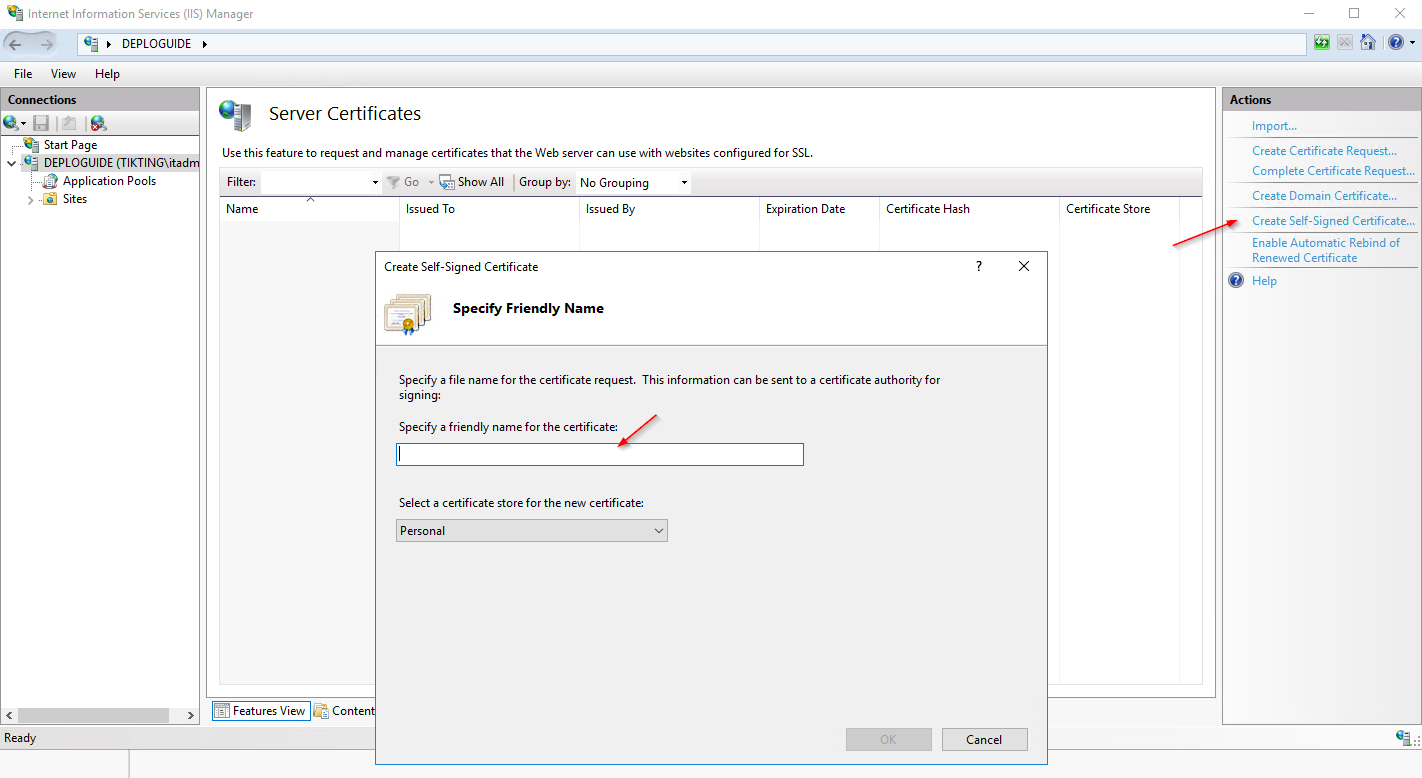The height and width of the screenshot is (778, 1422).
Task: Click the Home icon in address bar
Action: [1367, 43]
